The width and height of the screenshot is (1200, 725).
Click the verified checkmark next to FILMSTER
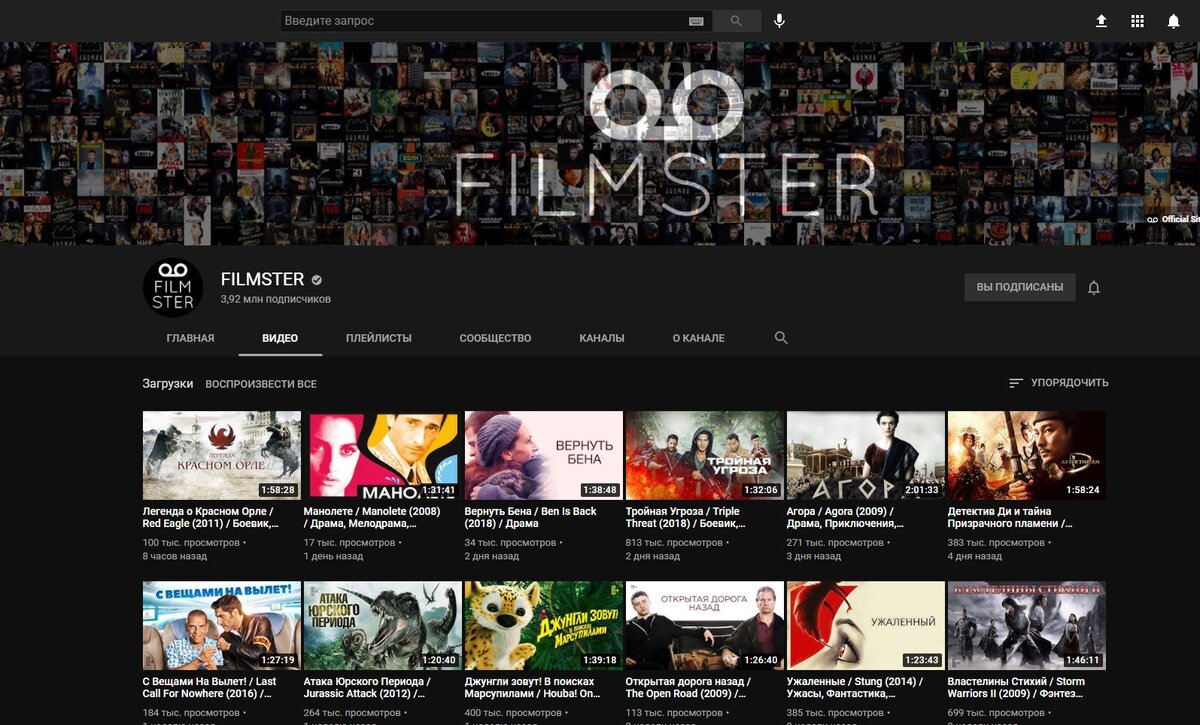(316, 280)
